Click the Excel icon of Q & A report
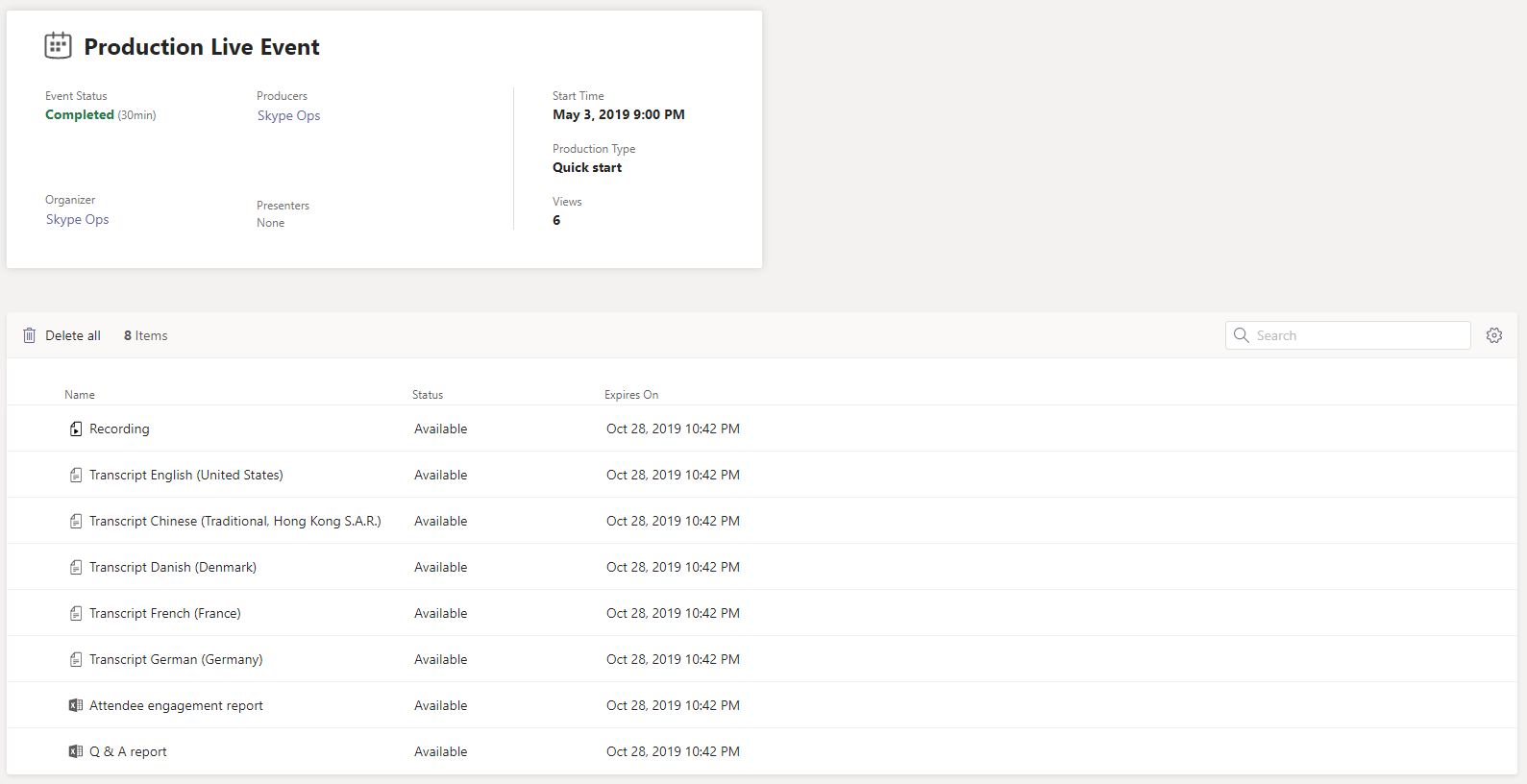 [x=76, y=751]
